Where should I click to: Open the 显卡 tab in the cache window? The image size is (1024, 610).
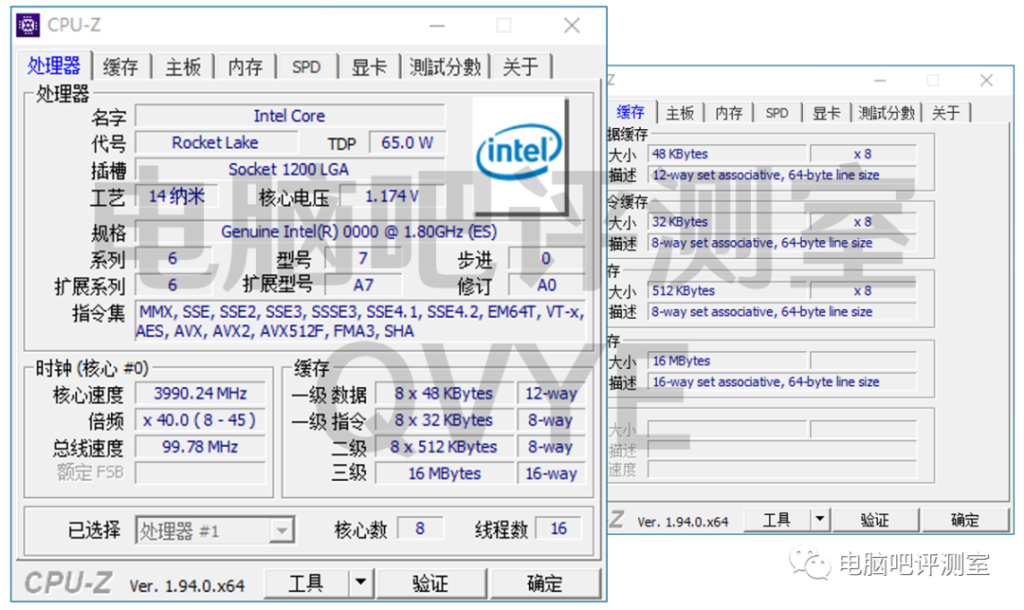pyautogui.click(x=826, y=113)
